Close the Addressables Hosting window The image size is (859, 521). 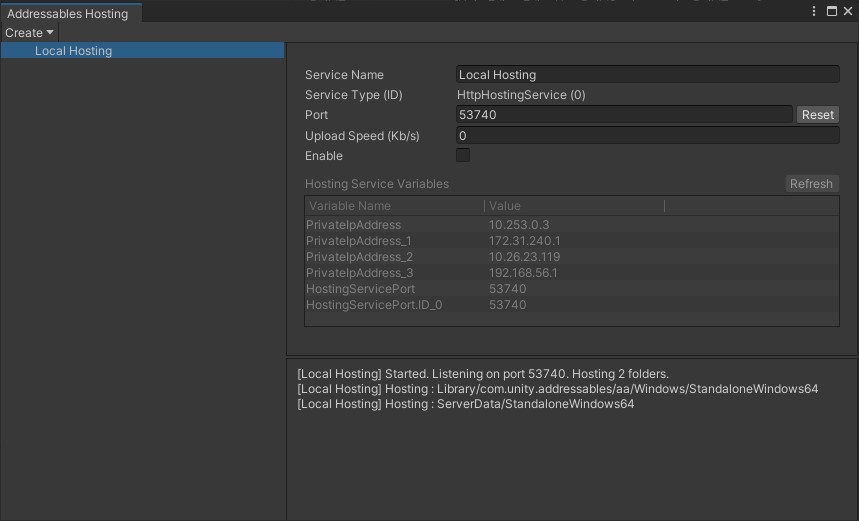pyautogui.click(x=848, y=12)
